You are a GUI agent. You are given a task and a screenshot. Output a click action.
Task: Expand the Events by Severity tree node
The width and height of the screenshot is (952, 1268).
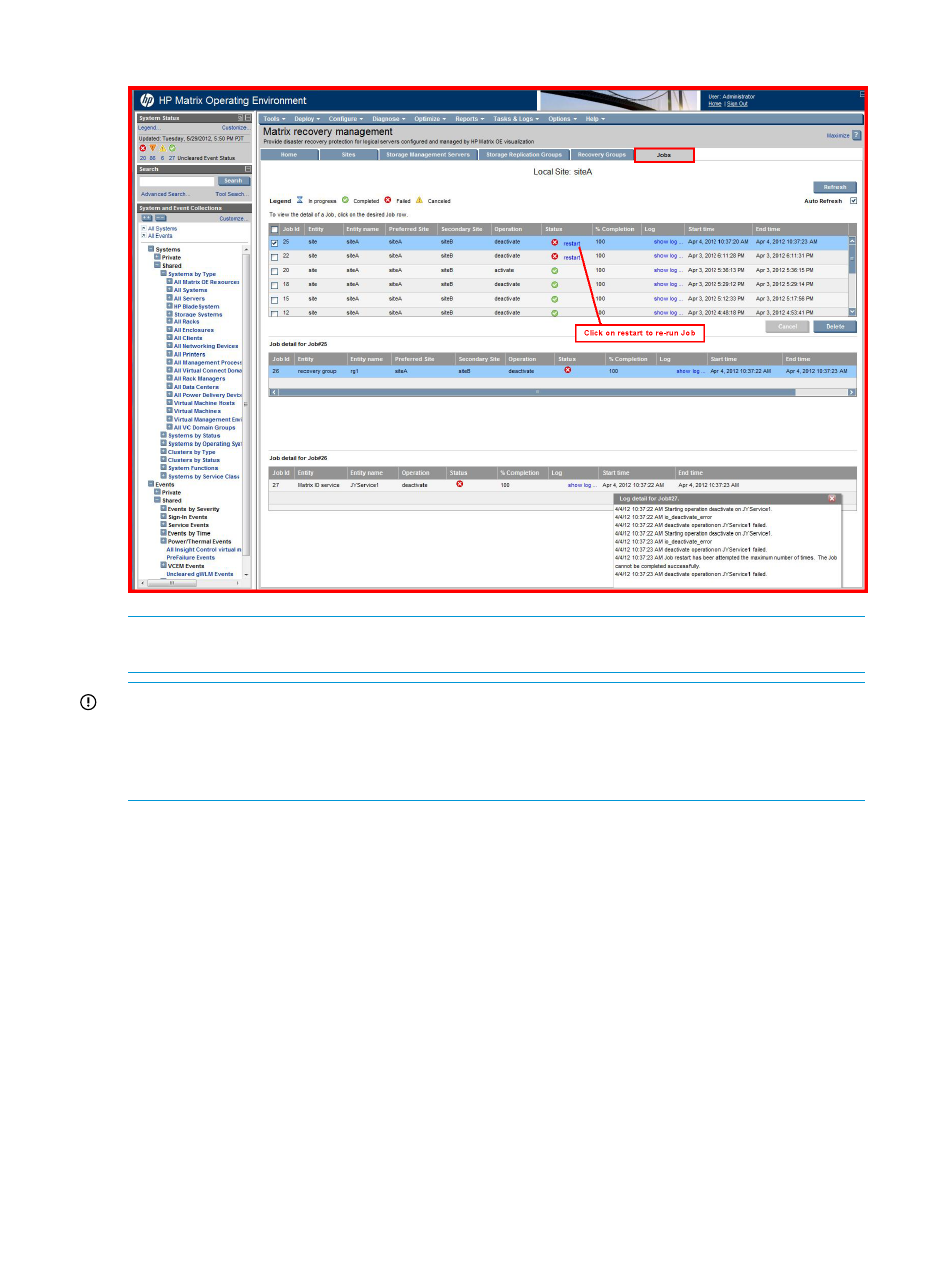point(163,509)
